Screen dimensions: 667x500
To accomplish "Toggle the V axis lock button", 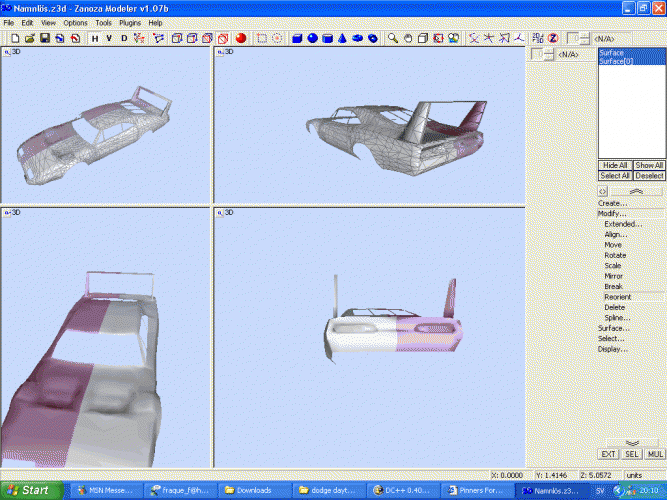I will [109, 38].
